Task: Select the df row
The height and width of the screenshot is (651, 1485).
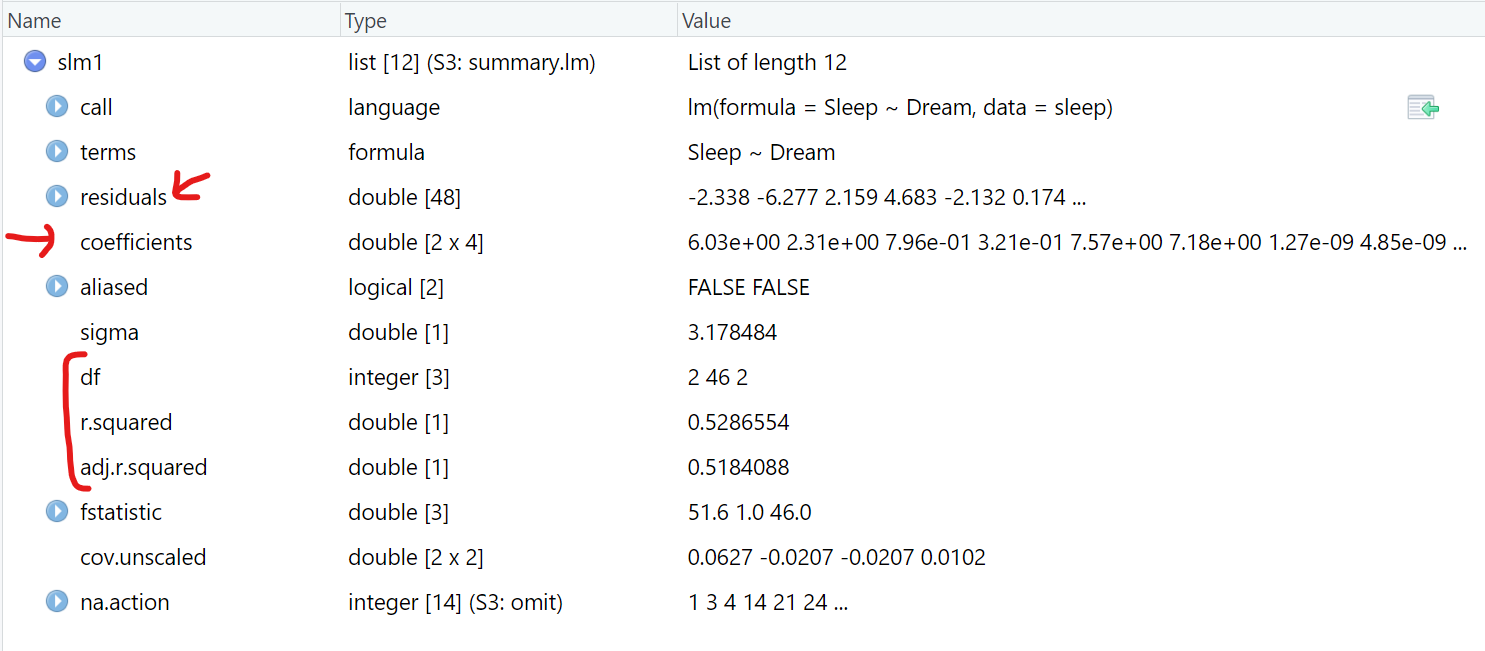Action: tap(90, 377)
